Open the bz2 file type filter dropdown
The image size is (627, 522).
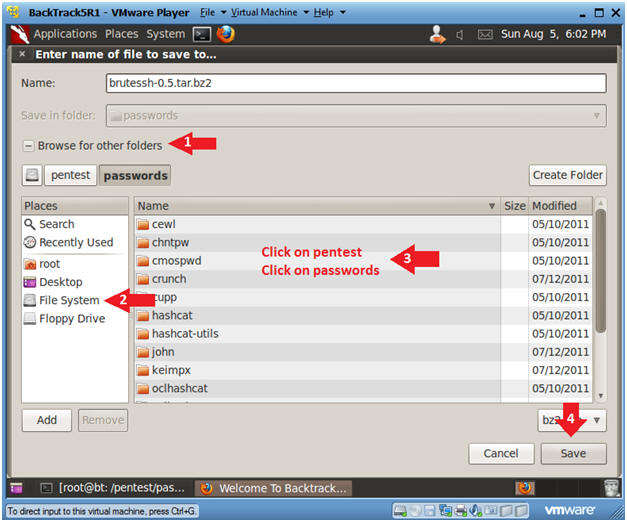[x=572, y=420]
